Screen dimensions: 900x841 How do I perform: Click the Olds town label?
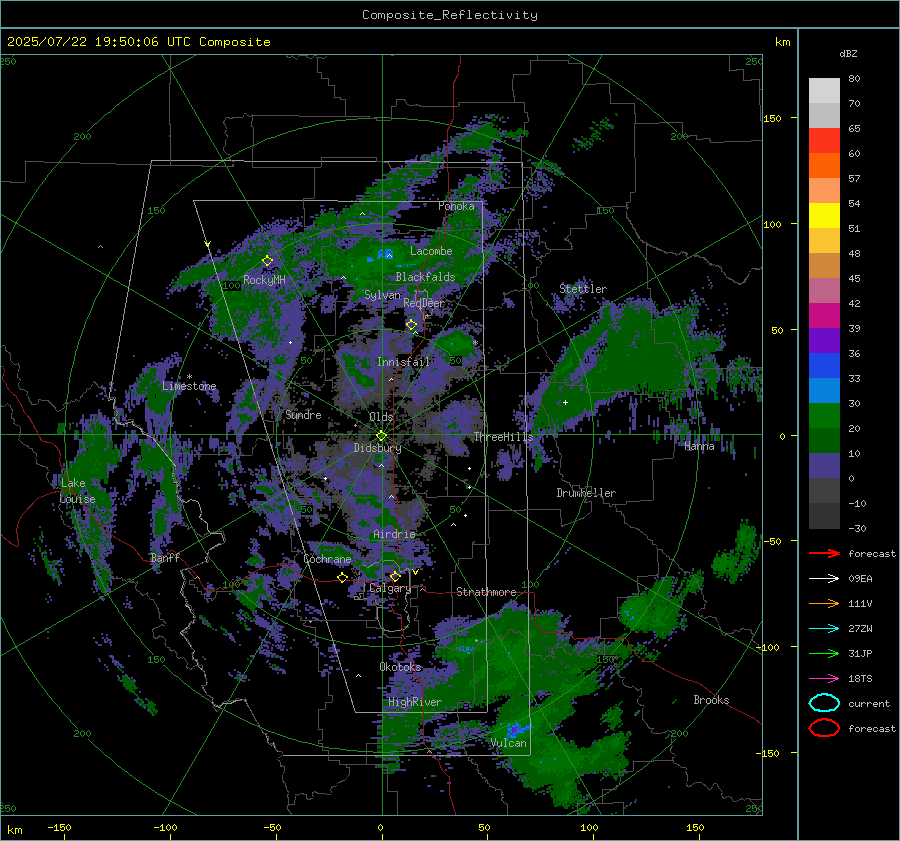click(381, 417)
